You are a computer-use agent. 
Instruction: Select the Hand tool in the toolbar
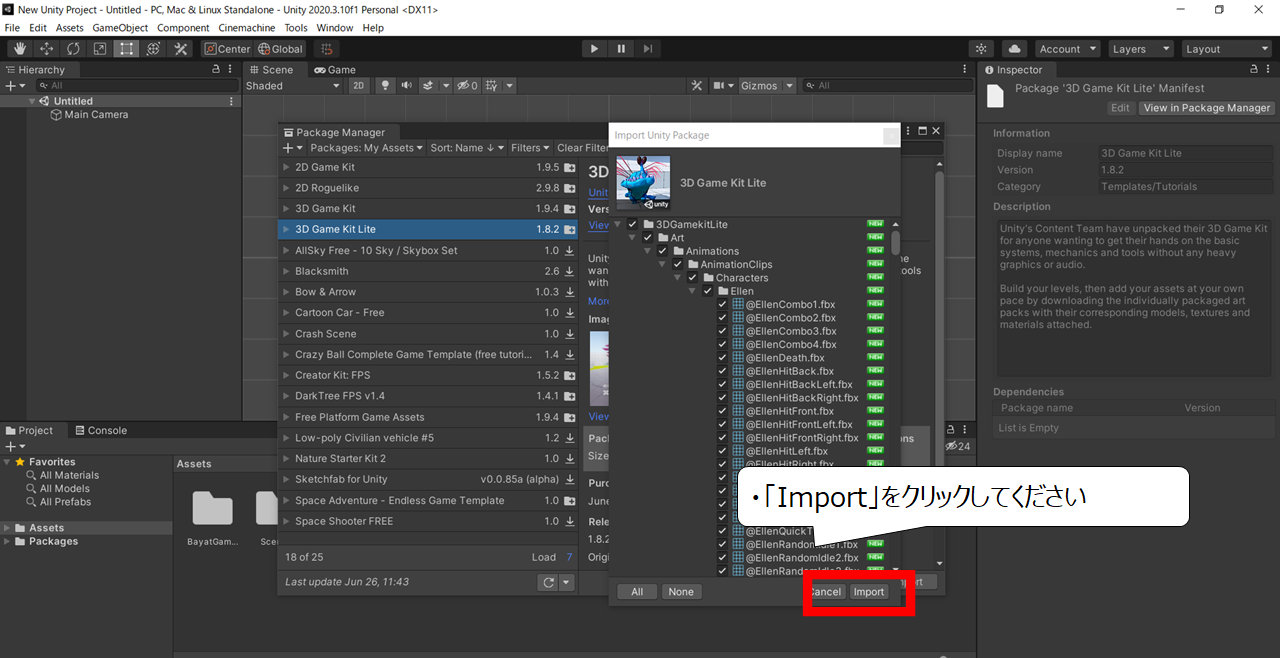point(20,49)
